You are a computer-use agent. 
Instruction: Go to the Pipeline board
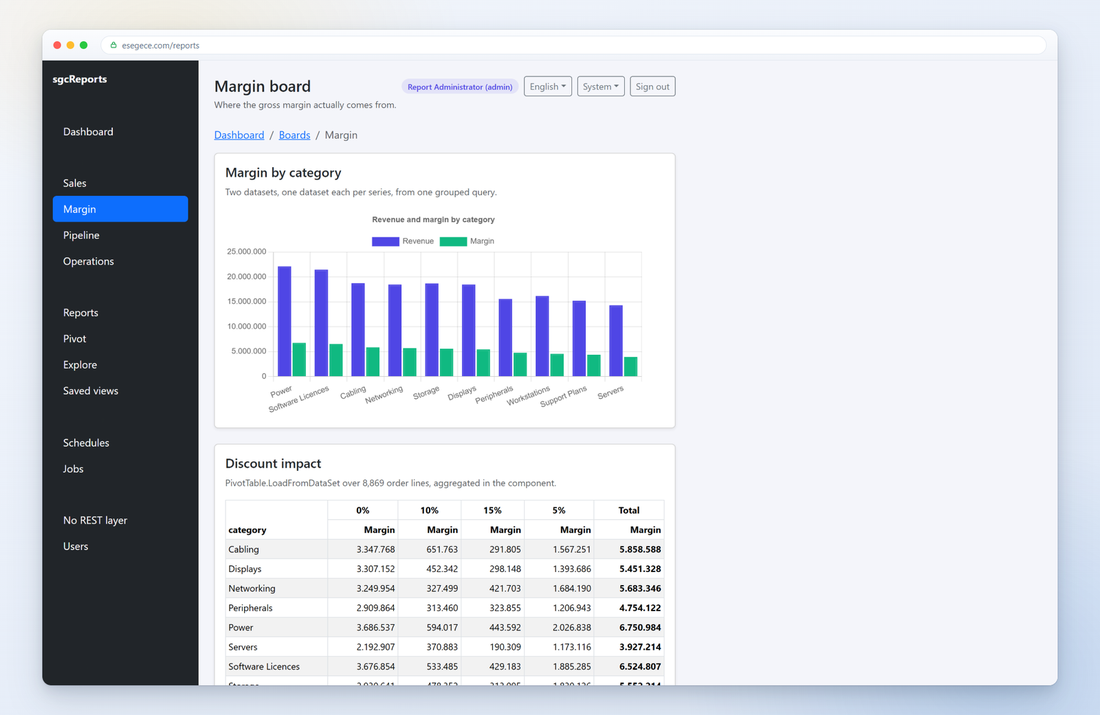120,235
